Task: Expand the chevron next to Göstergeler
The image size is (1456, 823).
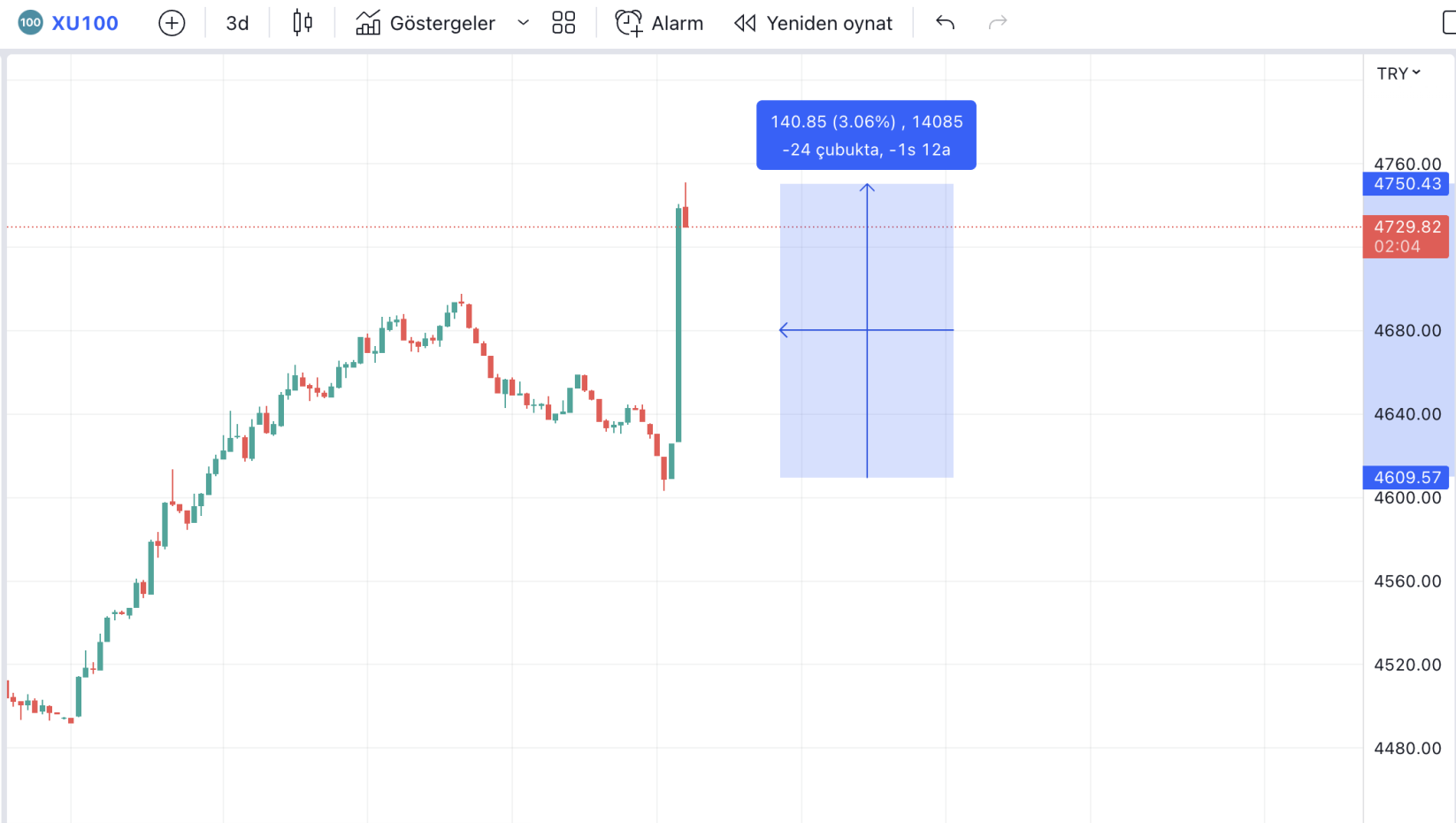Action: pos(523,23)
